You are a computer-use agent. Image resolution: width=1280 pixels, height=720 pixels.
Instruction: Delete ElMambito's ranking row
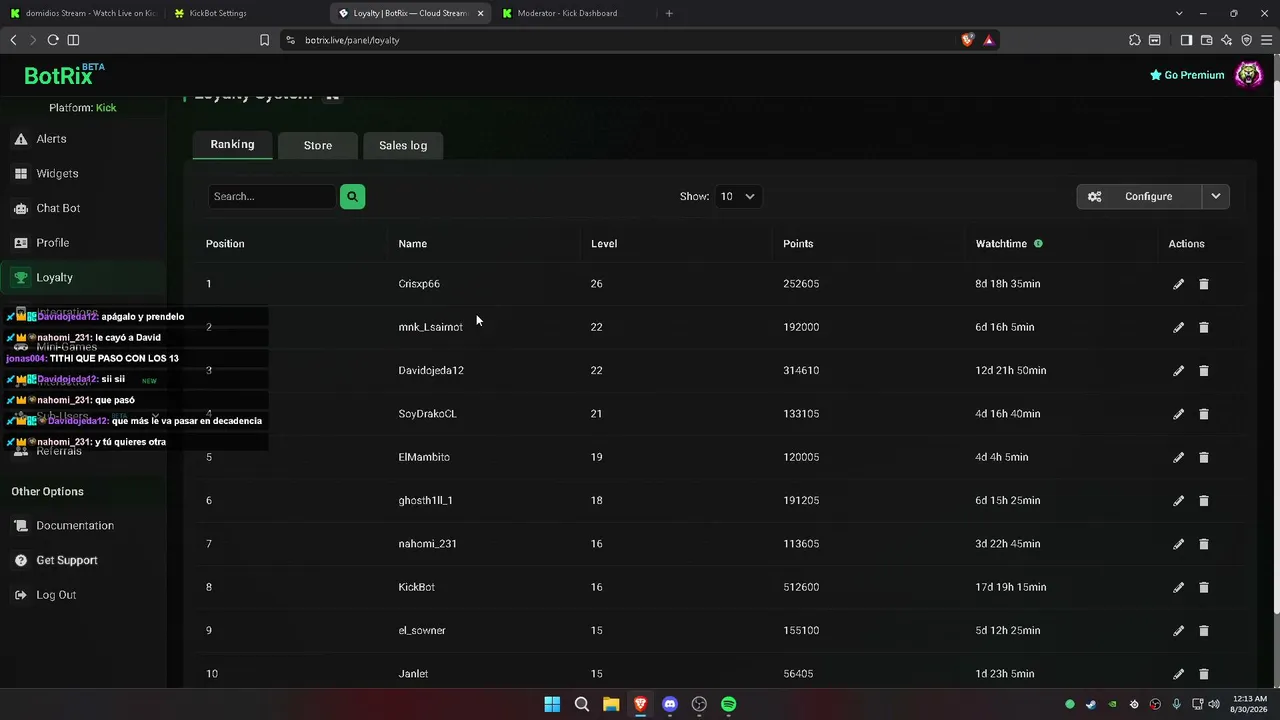pos(1203,457)
